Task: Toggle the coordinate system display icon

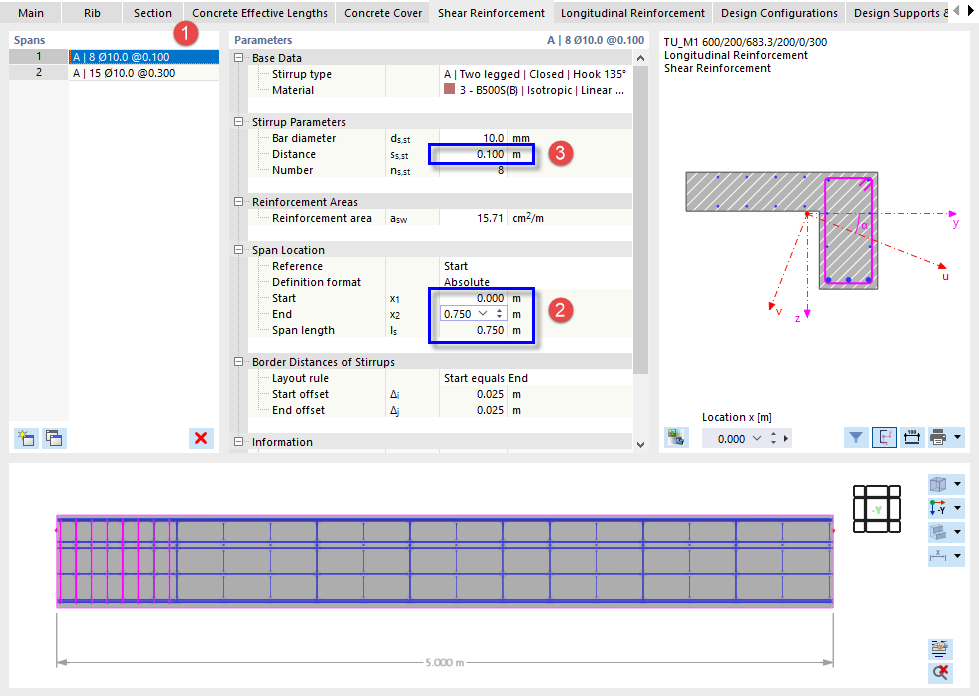Action: tap(883, 438)
